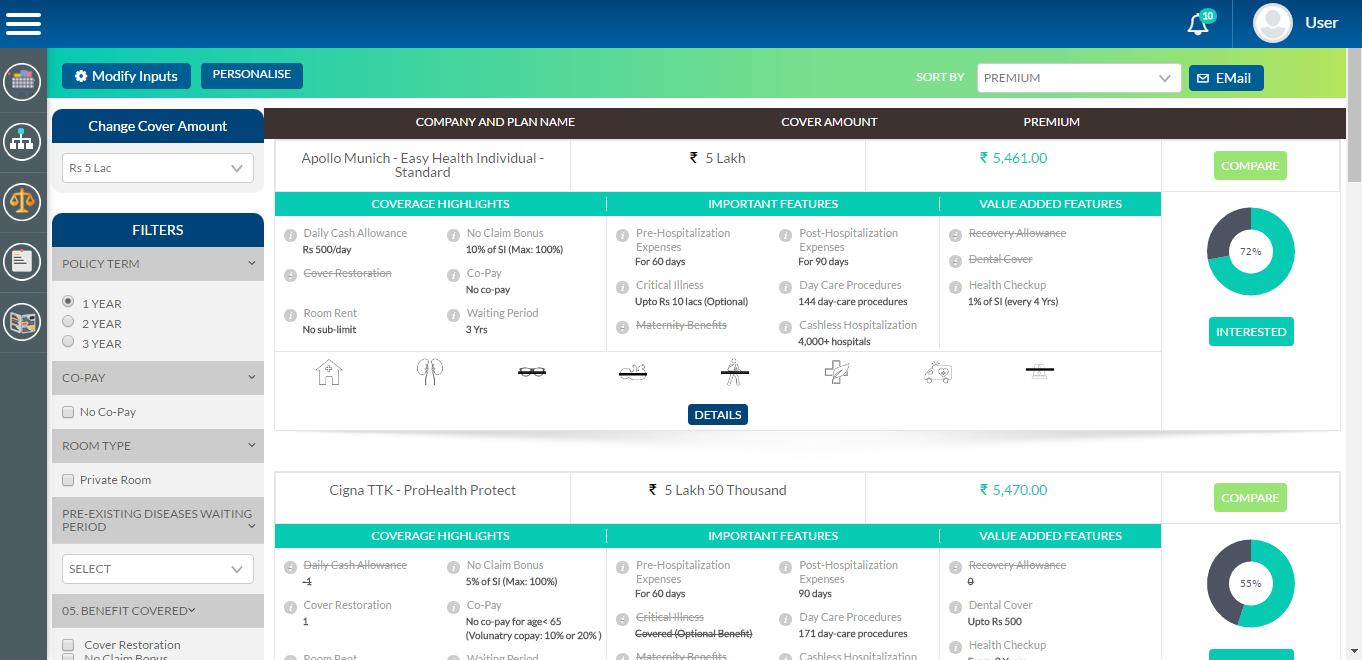Click the kidney organ feature icon
Viewport: 1362px width, 660px height.
click(430, 373)
